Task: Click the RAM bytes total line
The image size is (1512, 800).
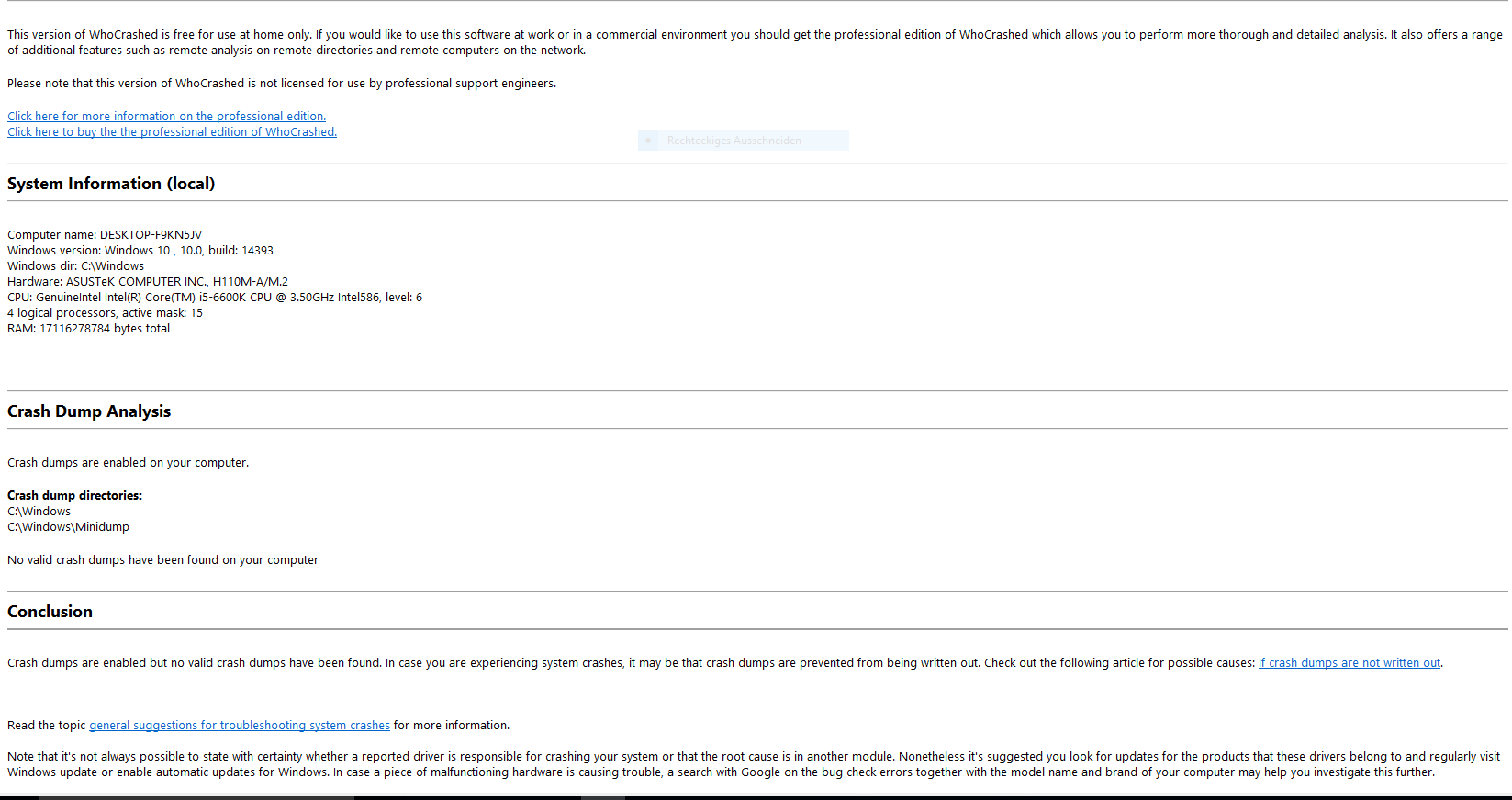Action: pos(88,329)
